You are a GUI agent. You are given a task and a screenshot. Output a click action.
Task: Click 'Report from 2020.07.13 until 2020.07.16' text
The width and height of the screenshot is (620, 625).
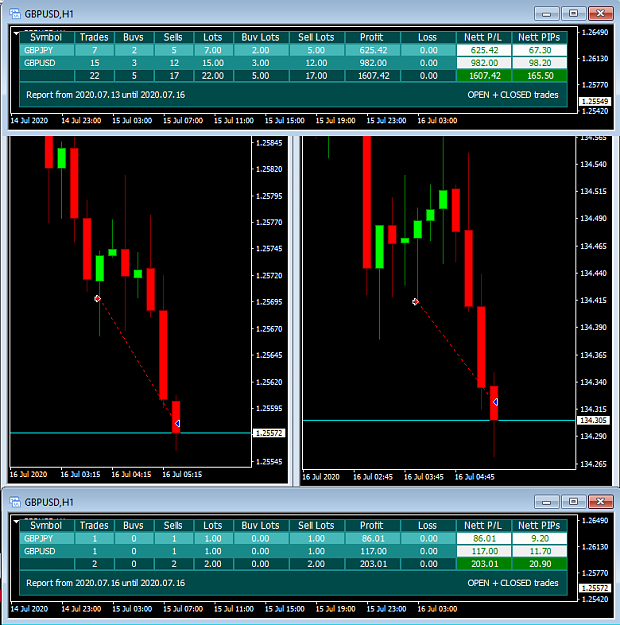coord(105,95)
